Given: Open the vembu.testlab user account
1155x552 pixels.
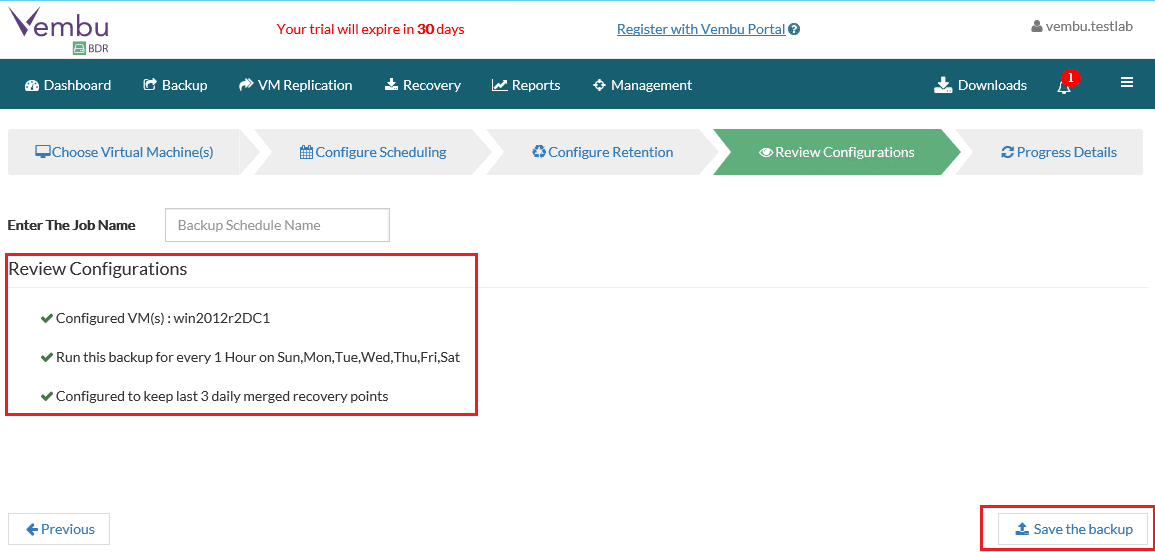Looking at the screenshot, I should (1081, 26).
